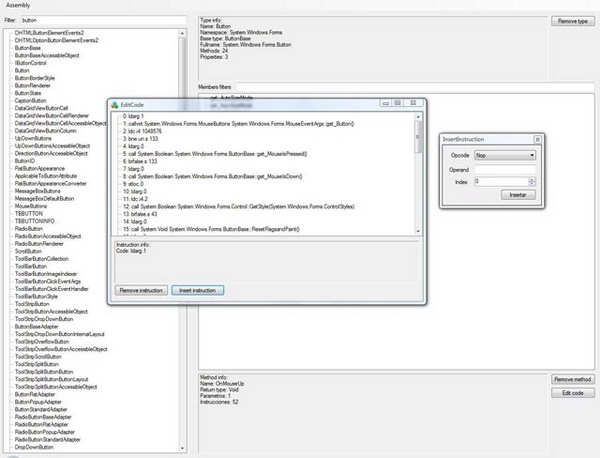
Task: Switch to the Members filters tab
Action: tap(216, 87)
